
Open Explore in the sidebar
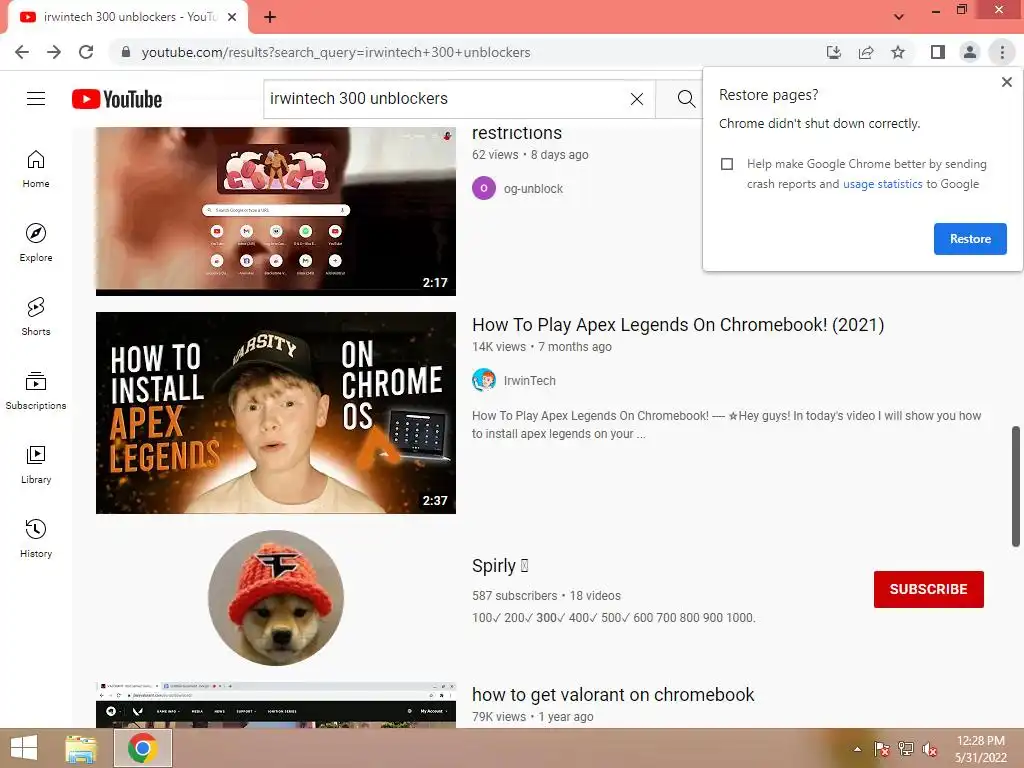click(x=36, y=242)
